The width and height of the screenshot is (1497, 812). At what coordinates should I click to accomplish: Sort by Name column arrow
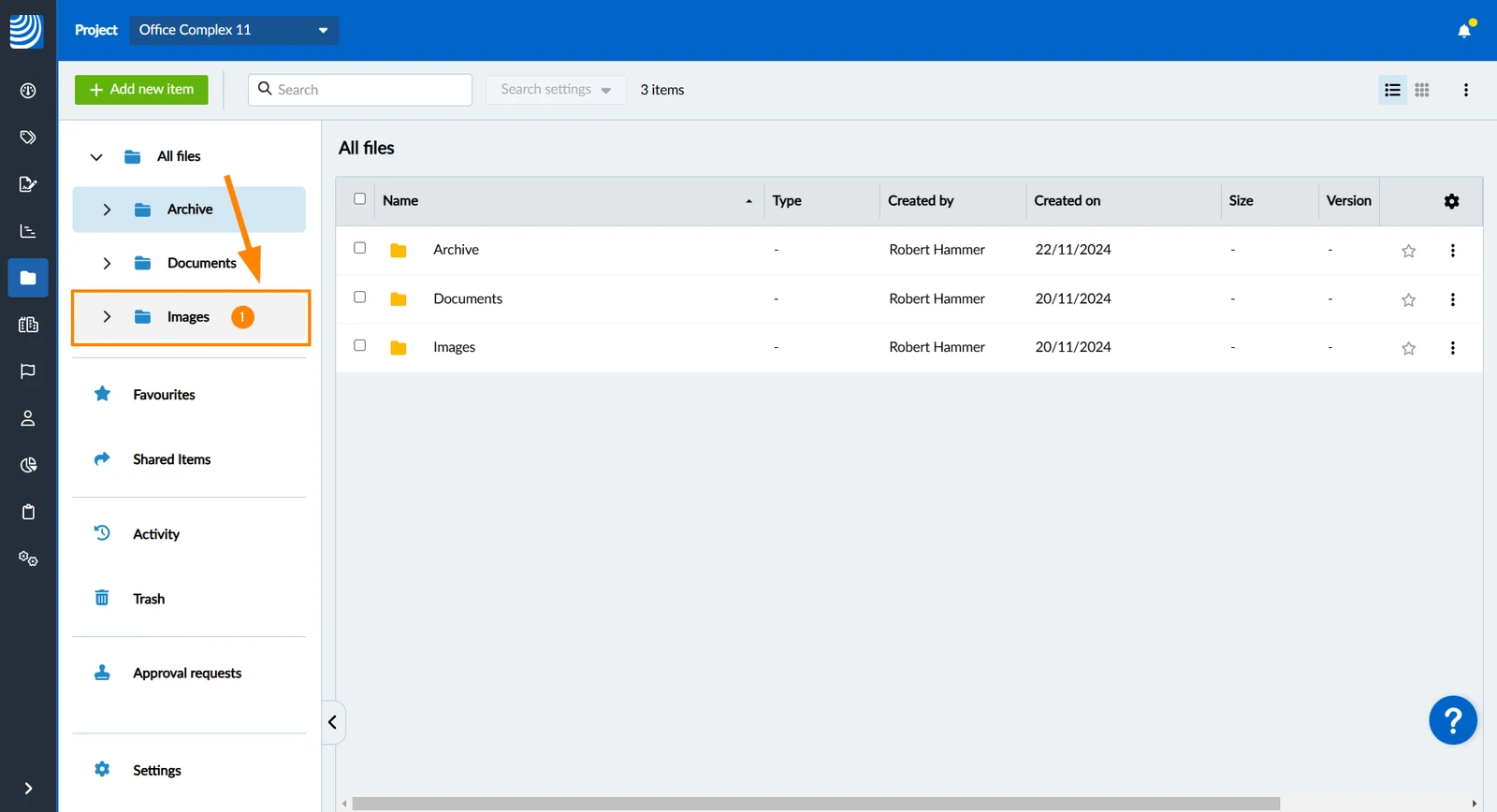(x=748, y=201)
